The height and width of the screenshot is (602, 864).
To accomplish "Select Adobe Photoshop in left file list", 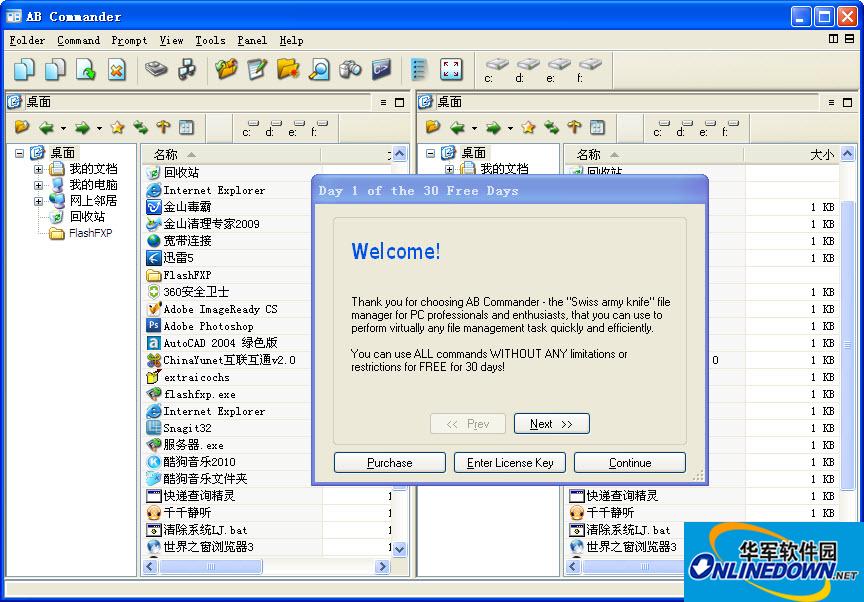I will pyautogui.click(x=208, y=326).
